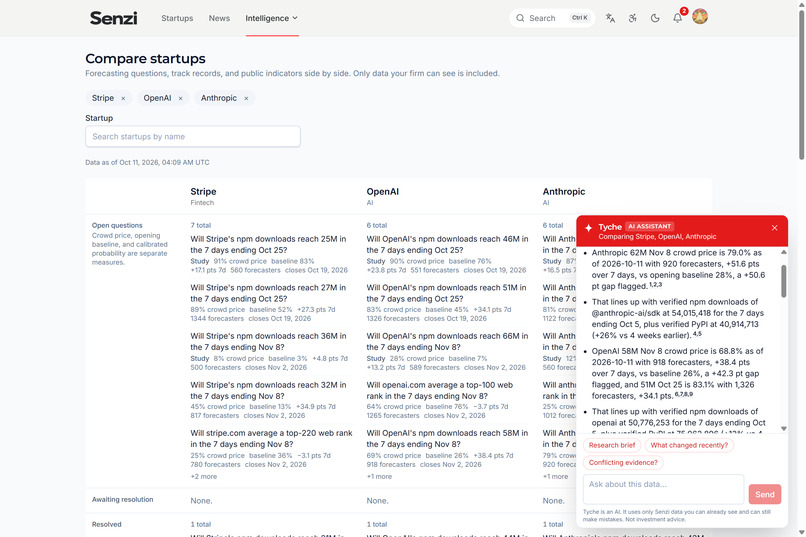Open OpenAI npm downloads reach 66M question
806x537 pixels.
447,341
